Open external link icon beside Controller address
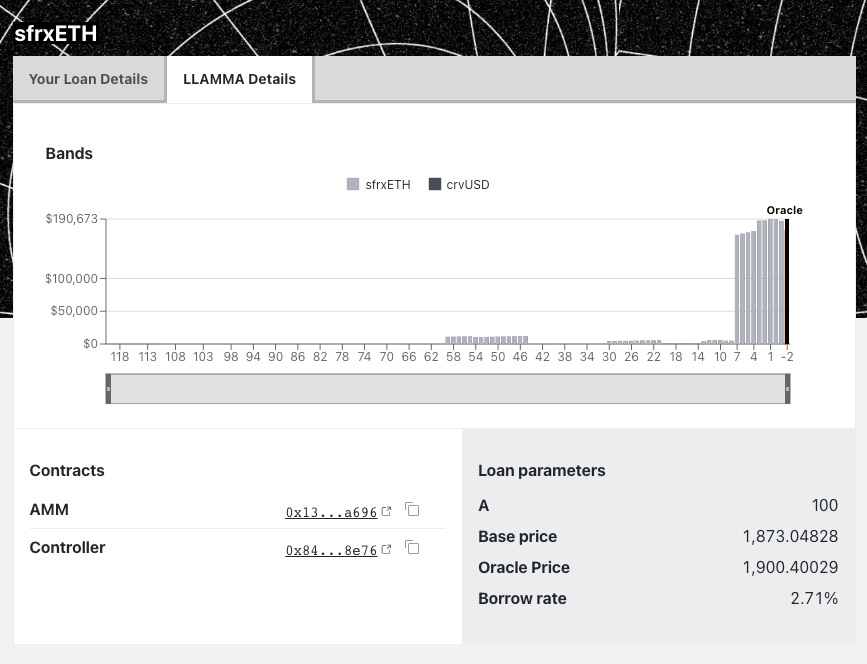Viewport: 867px width, 664px height. tap(387, 550)
